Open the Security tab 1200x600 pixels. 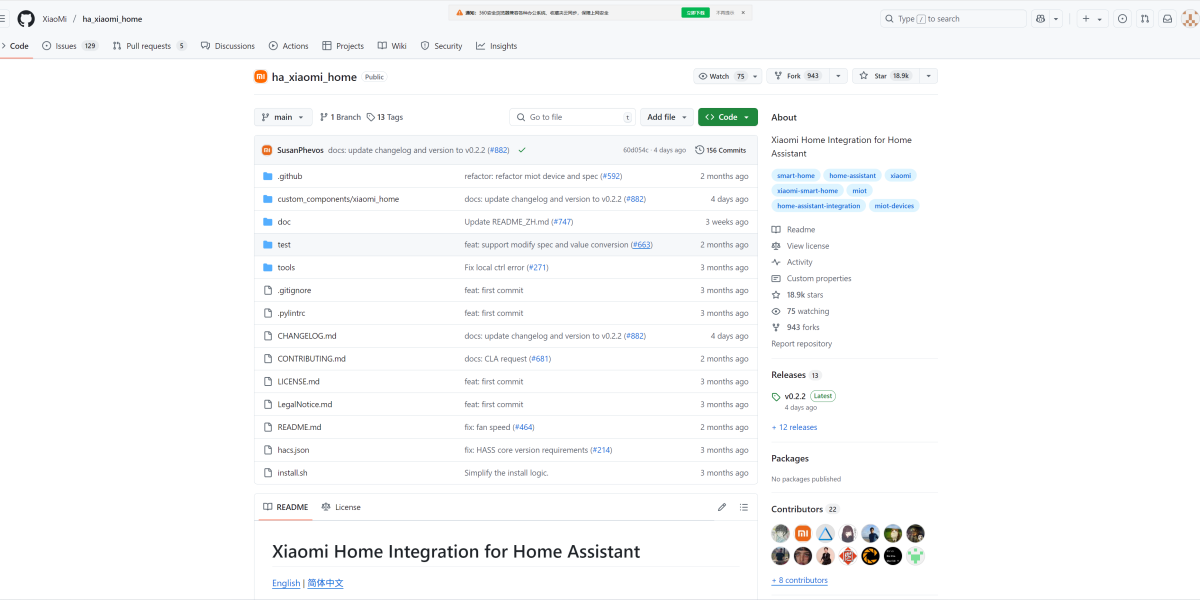coord(441,46)
